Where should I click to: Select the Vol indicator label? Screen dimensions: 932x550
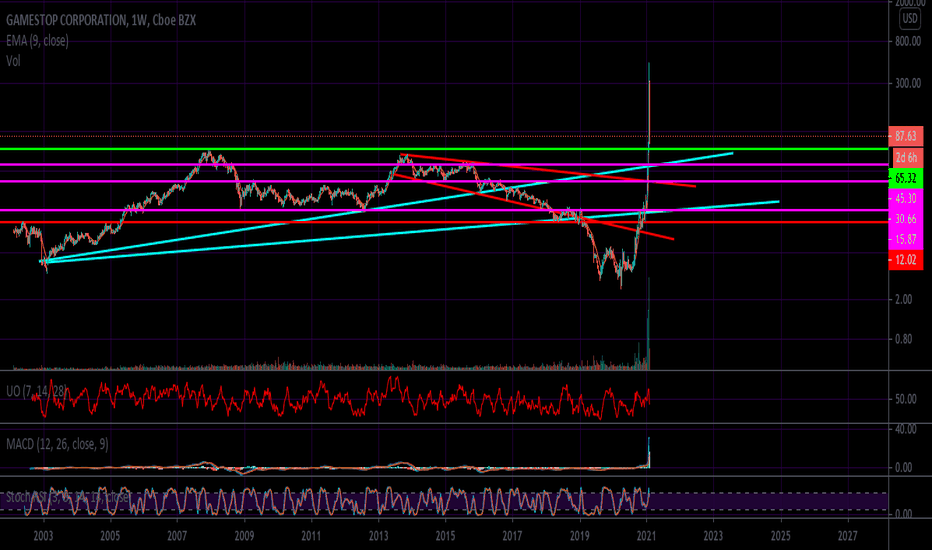coord(13,61)
